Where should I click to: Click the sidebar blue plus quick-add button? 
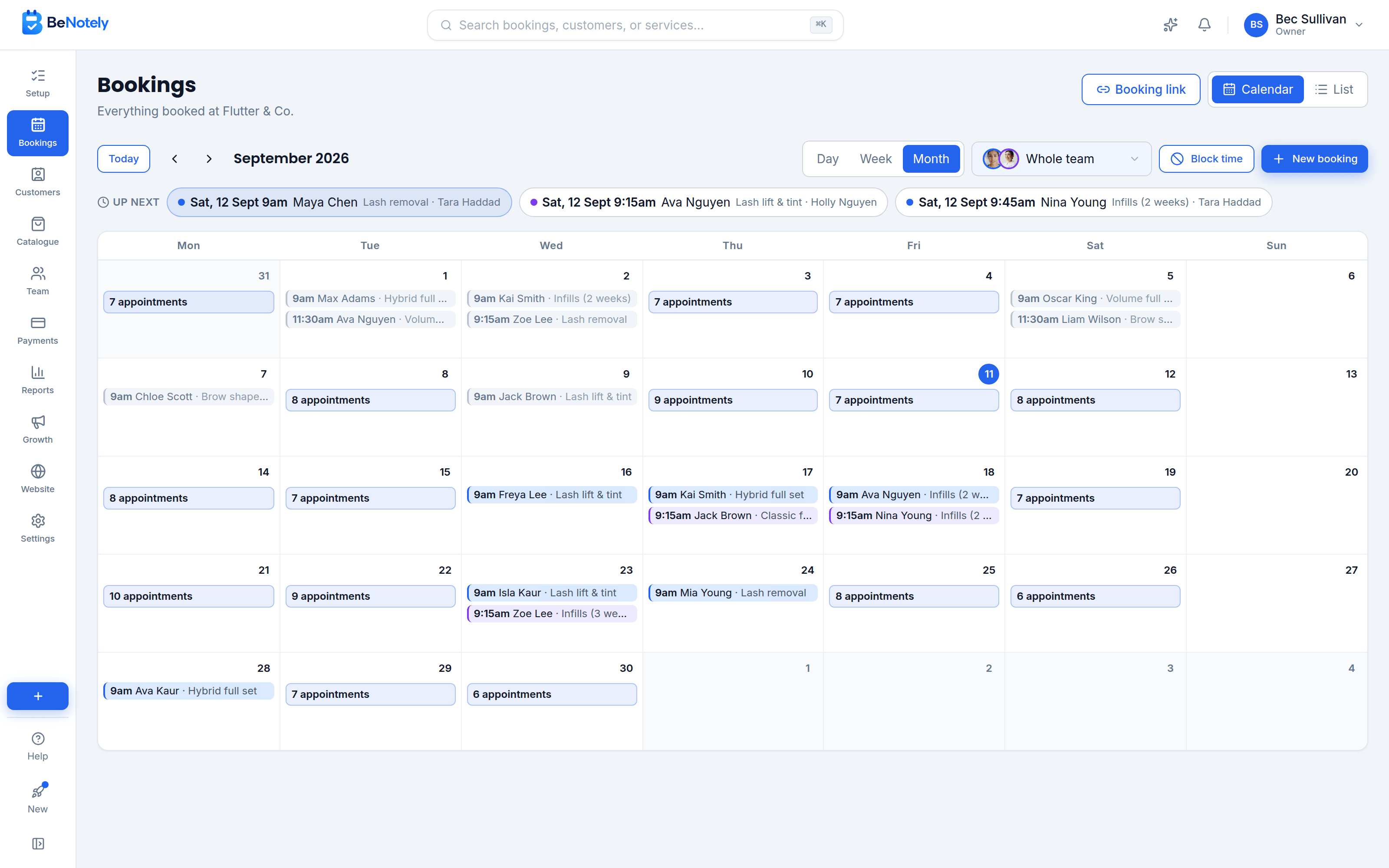coord(38,696)
